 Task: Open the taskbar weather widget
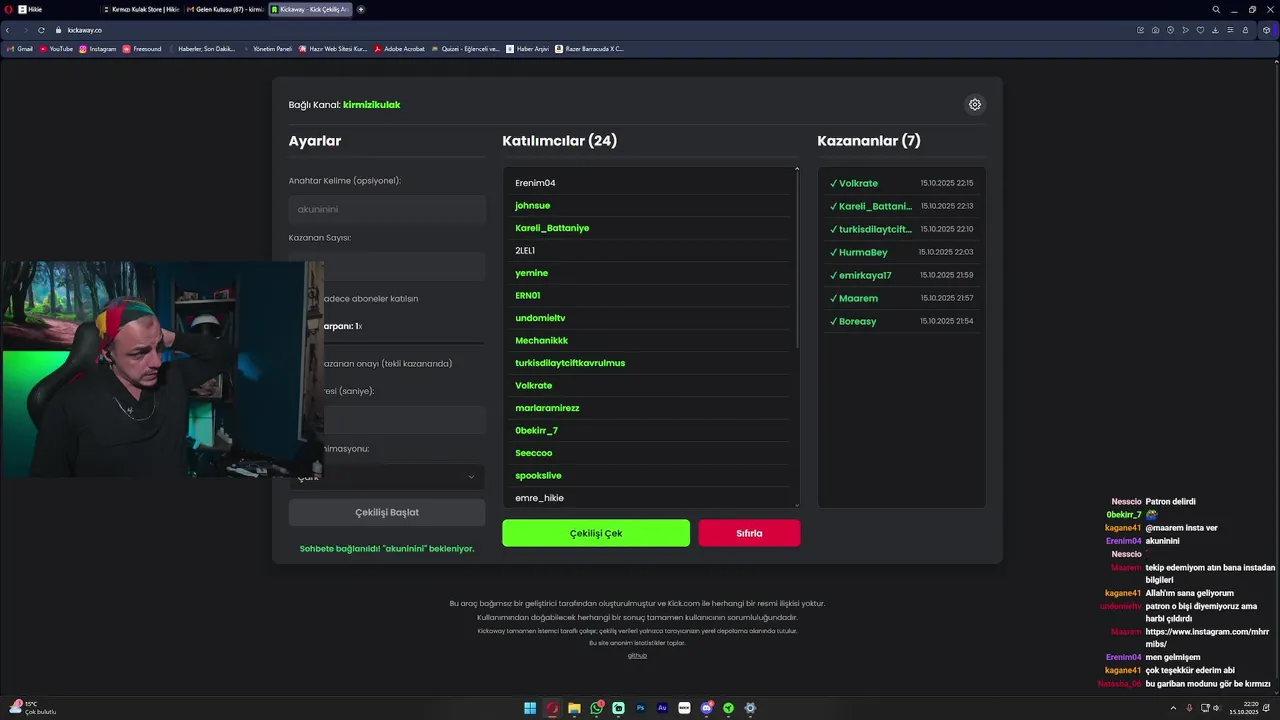[x=33, y=707]
